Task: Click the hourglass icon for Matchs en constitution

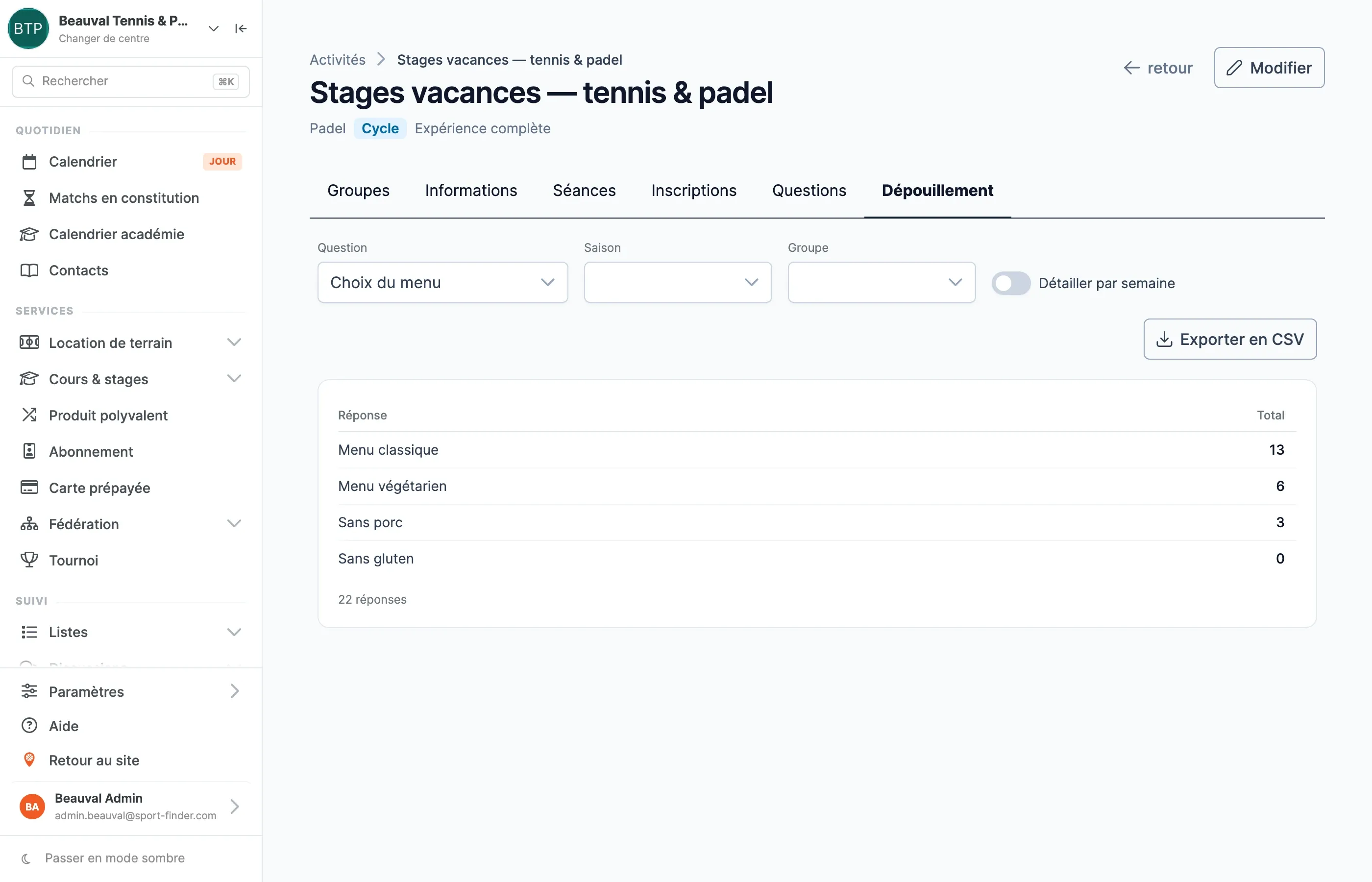Action: (29, 197)
